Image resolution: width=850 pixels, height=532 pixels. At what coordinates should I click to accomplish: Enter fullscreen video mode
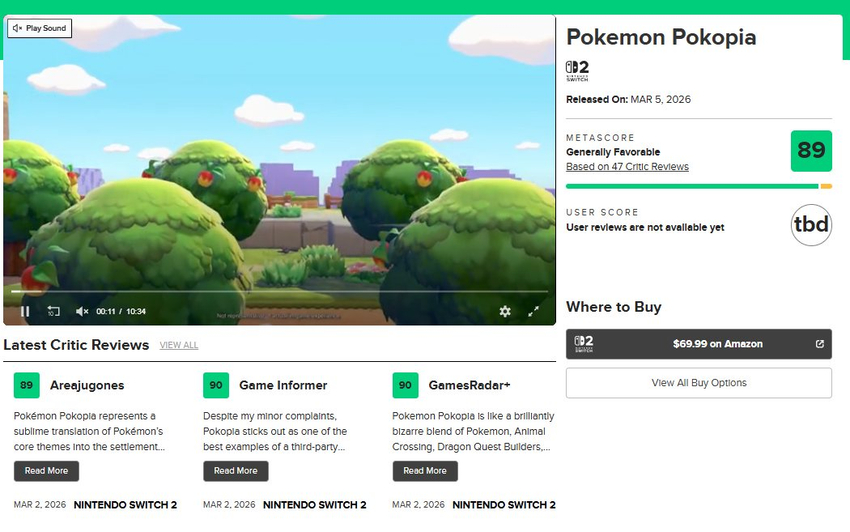534,311
